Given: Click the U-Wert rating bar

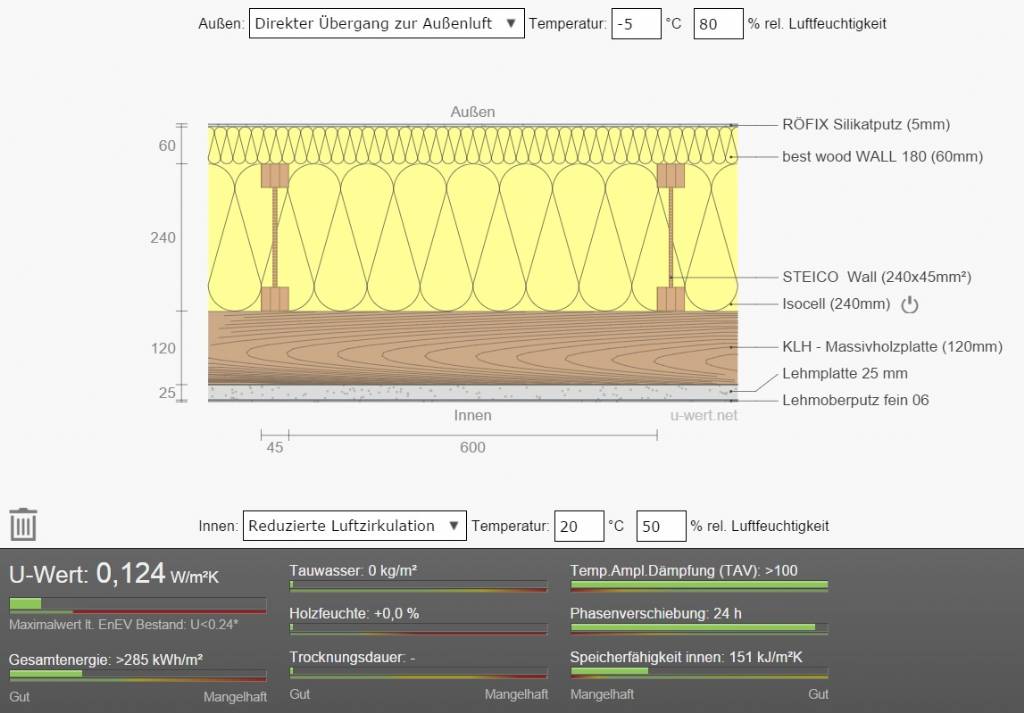Looking at the screenshot, I should click(137, 605).
